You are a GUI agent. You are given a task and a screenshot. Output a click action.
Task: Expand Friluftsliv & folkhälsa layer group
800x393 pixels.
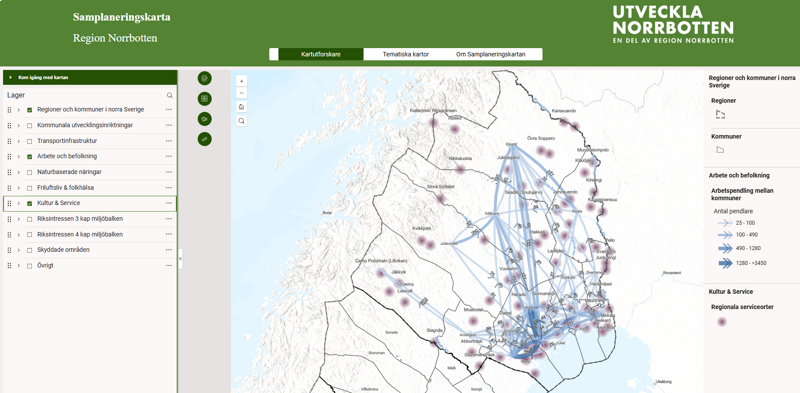click(19, 188)
